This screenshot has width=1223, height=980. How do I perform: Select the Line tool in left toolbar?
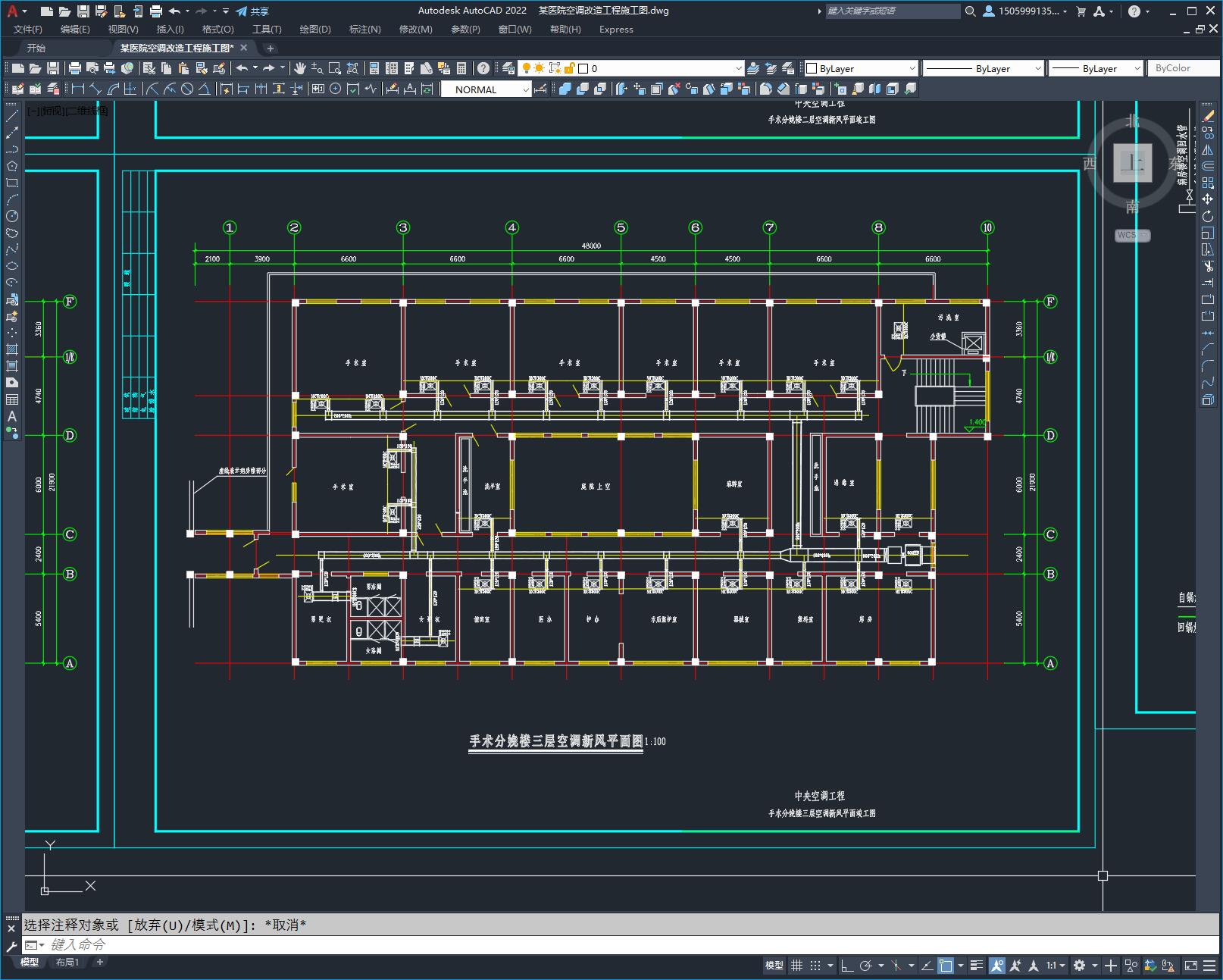tap(12, 116)
